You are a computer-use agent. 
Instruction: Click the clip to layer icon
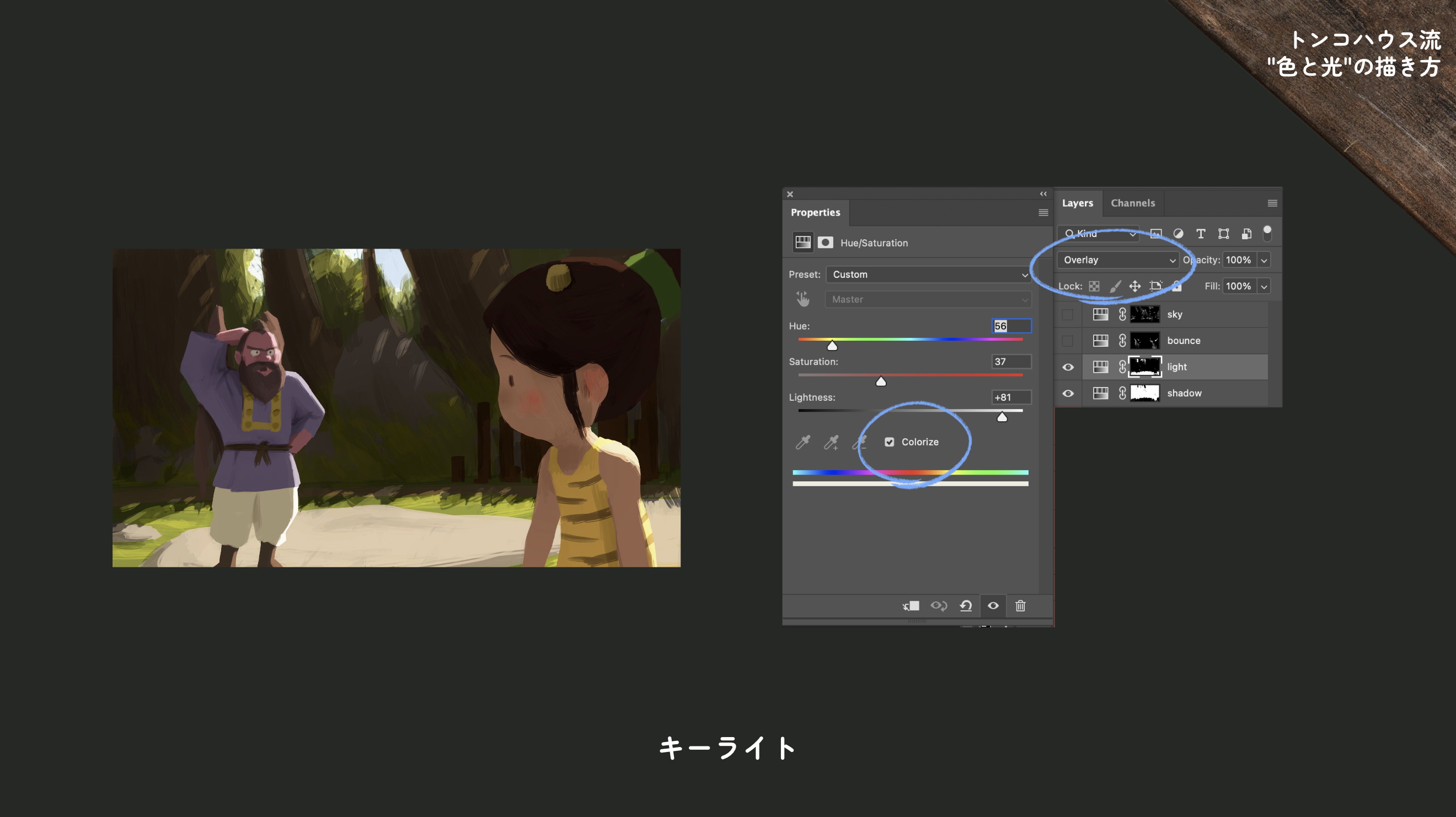[x=911, y=606]
